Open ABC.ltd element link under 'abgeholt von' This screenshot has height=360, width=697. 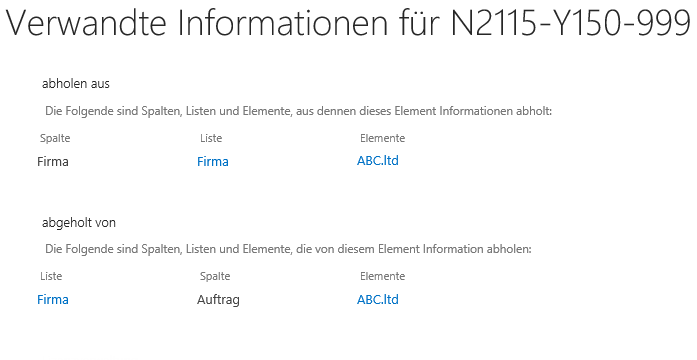[x=377, y=299]
